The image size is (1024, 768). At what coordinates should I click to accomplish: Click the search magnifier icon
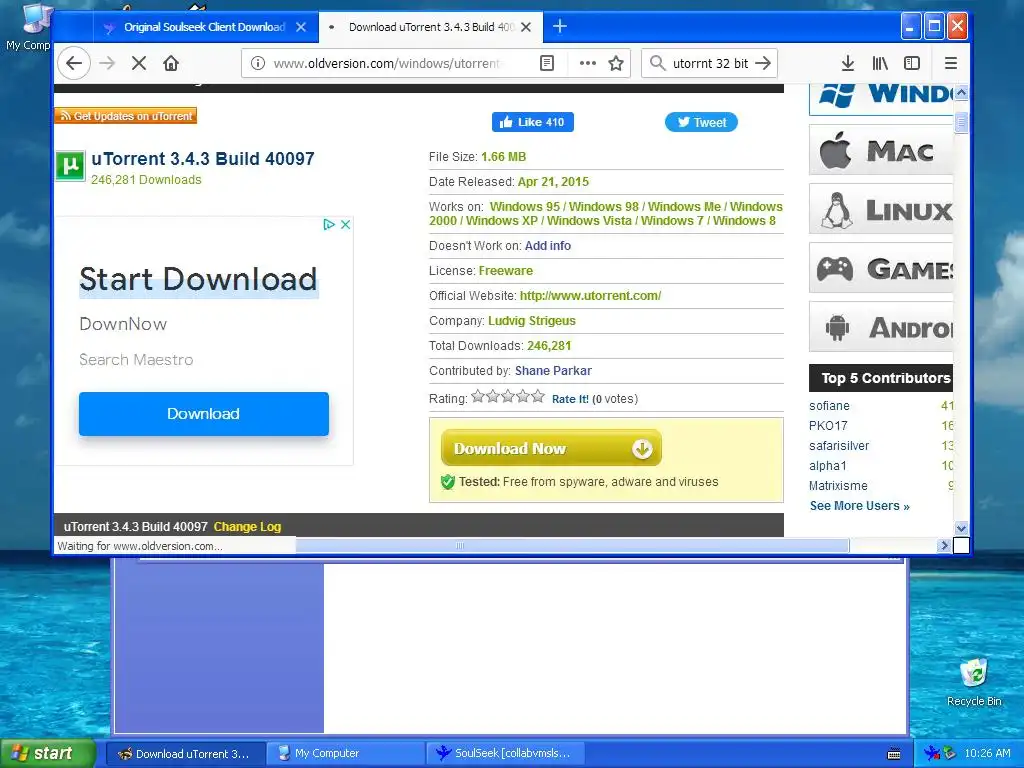coord(658,63)
